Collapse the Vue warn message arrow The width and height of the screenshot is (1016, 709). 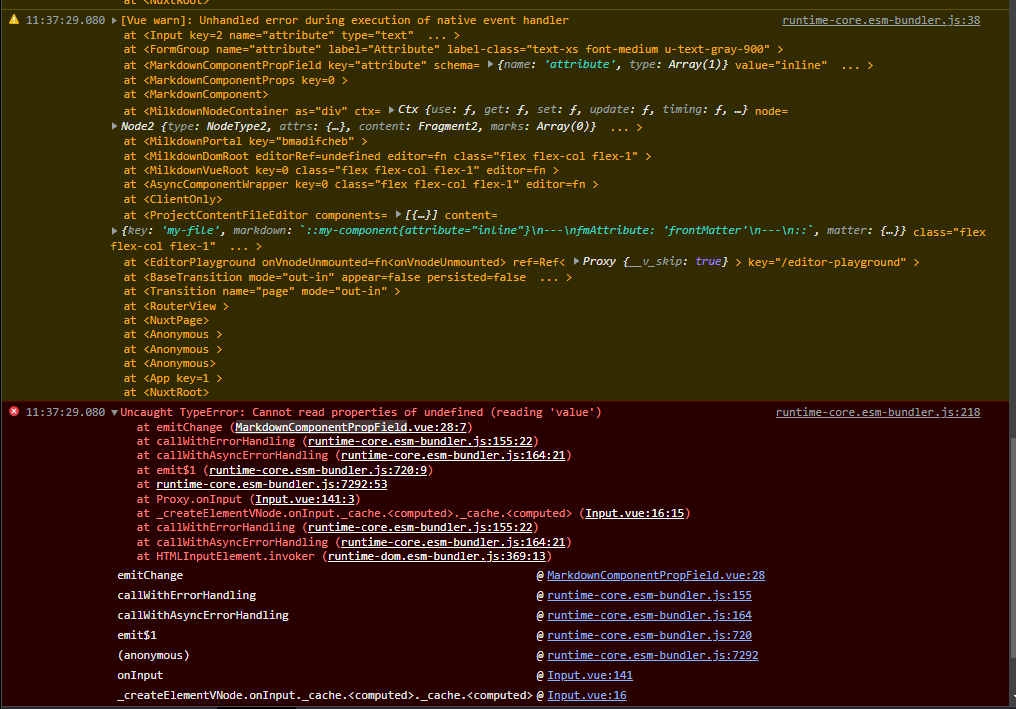click(x=114, y=20)
